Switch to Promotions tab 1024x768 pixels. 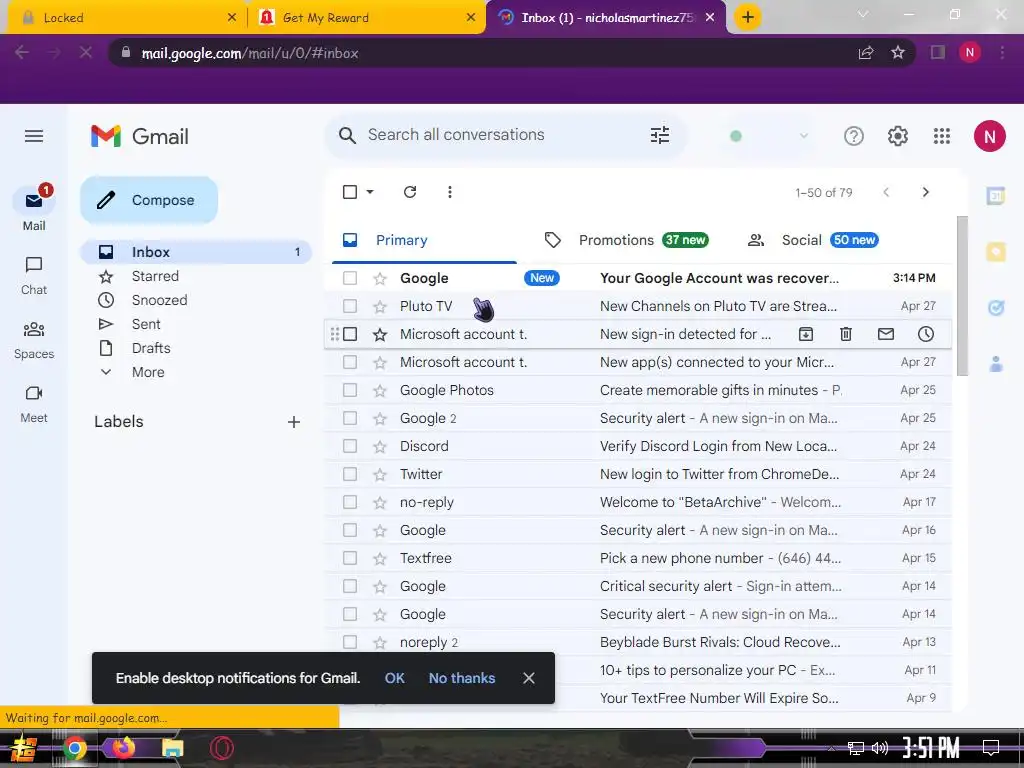626,240
